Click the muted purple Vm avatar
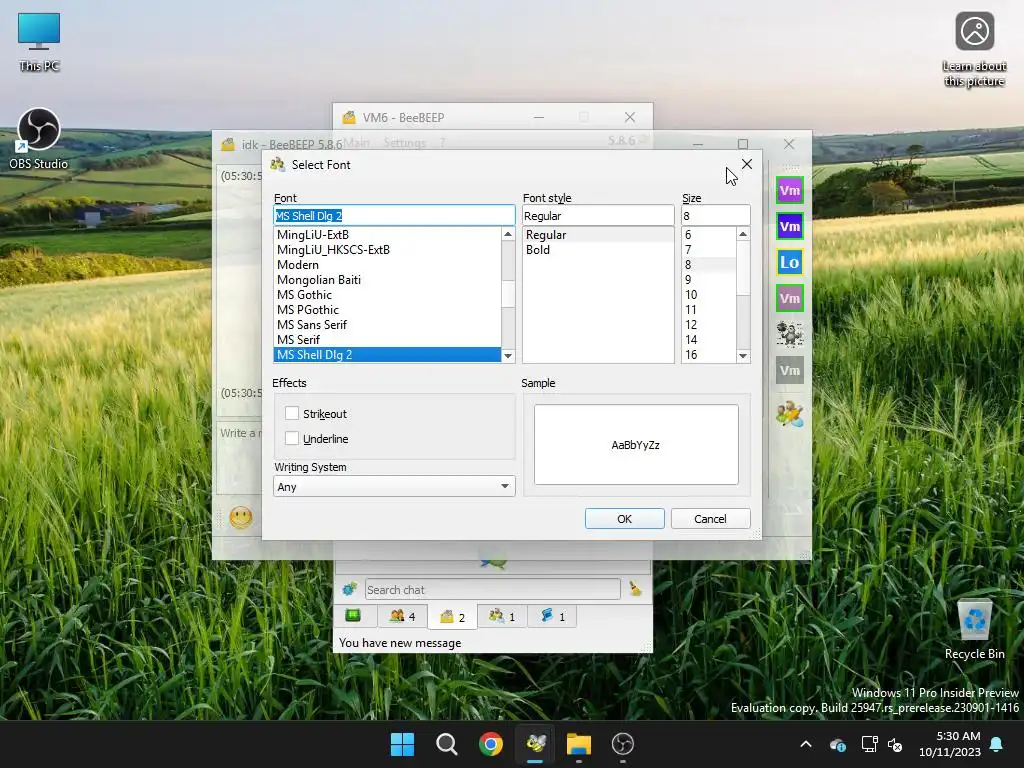The width and height of the screenshot is (1024, 768). coord(790,298)
